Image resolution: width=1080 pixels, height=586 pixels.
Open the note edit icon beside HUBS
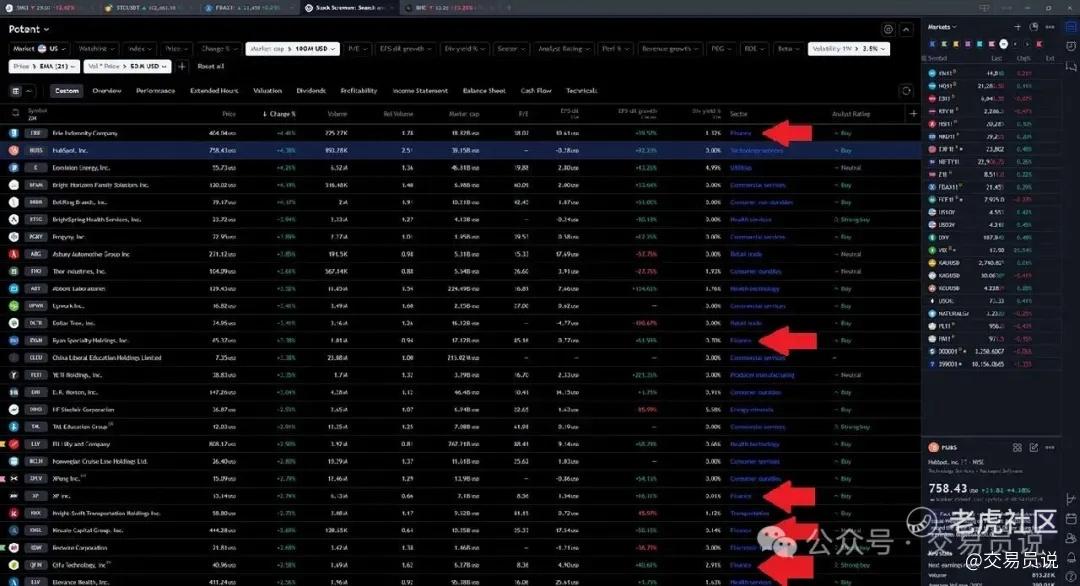click(1033, 448)
